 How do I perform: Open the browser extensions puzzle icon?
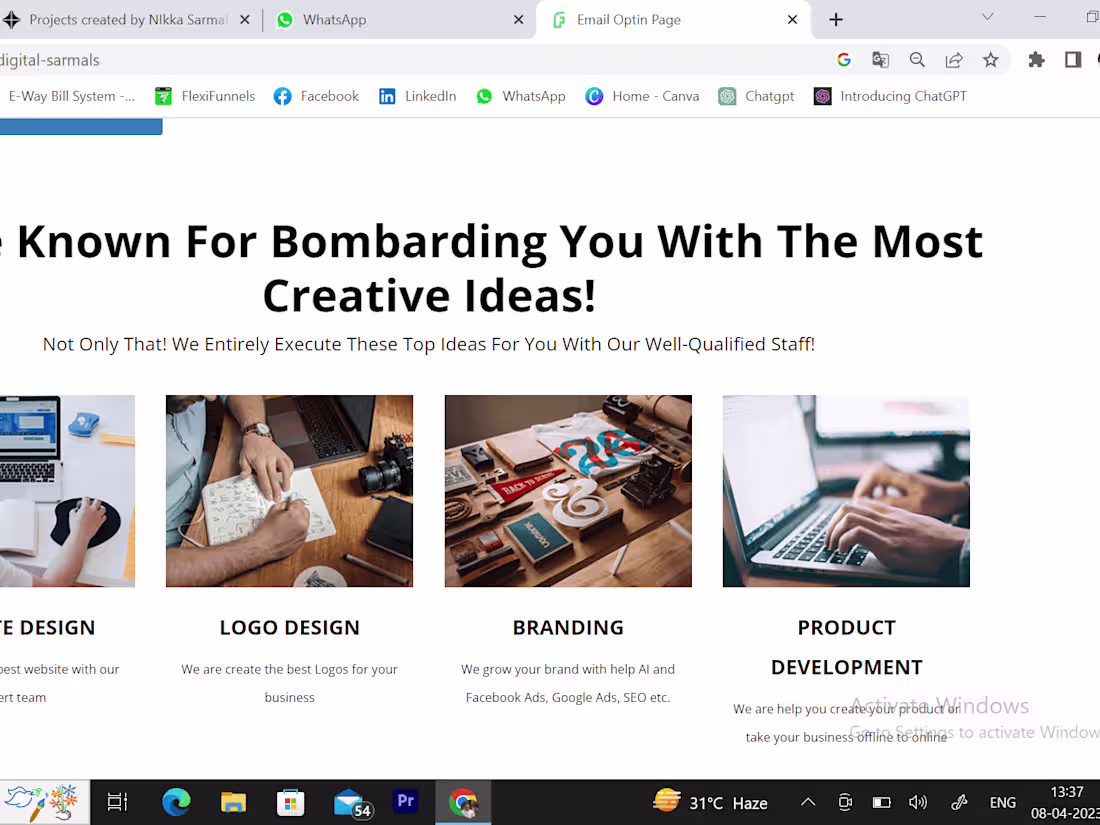(x=1036, y=60)
